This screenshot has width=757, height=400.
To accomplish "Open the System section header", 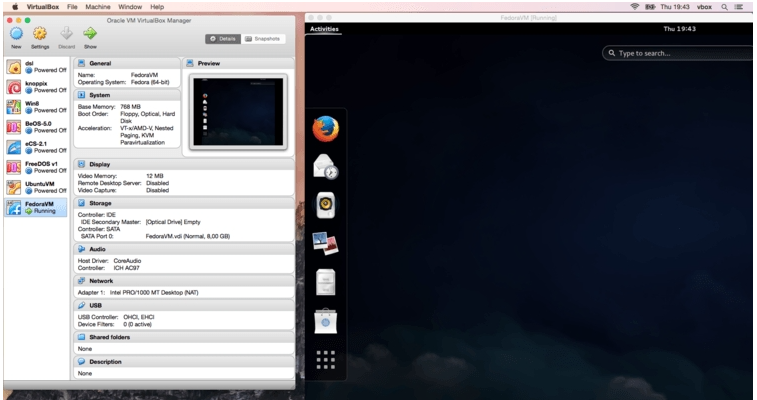I will (127, 95).
